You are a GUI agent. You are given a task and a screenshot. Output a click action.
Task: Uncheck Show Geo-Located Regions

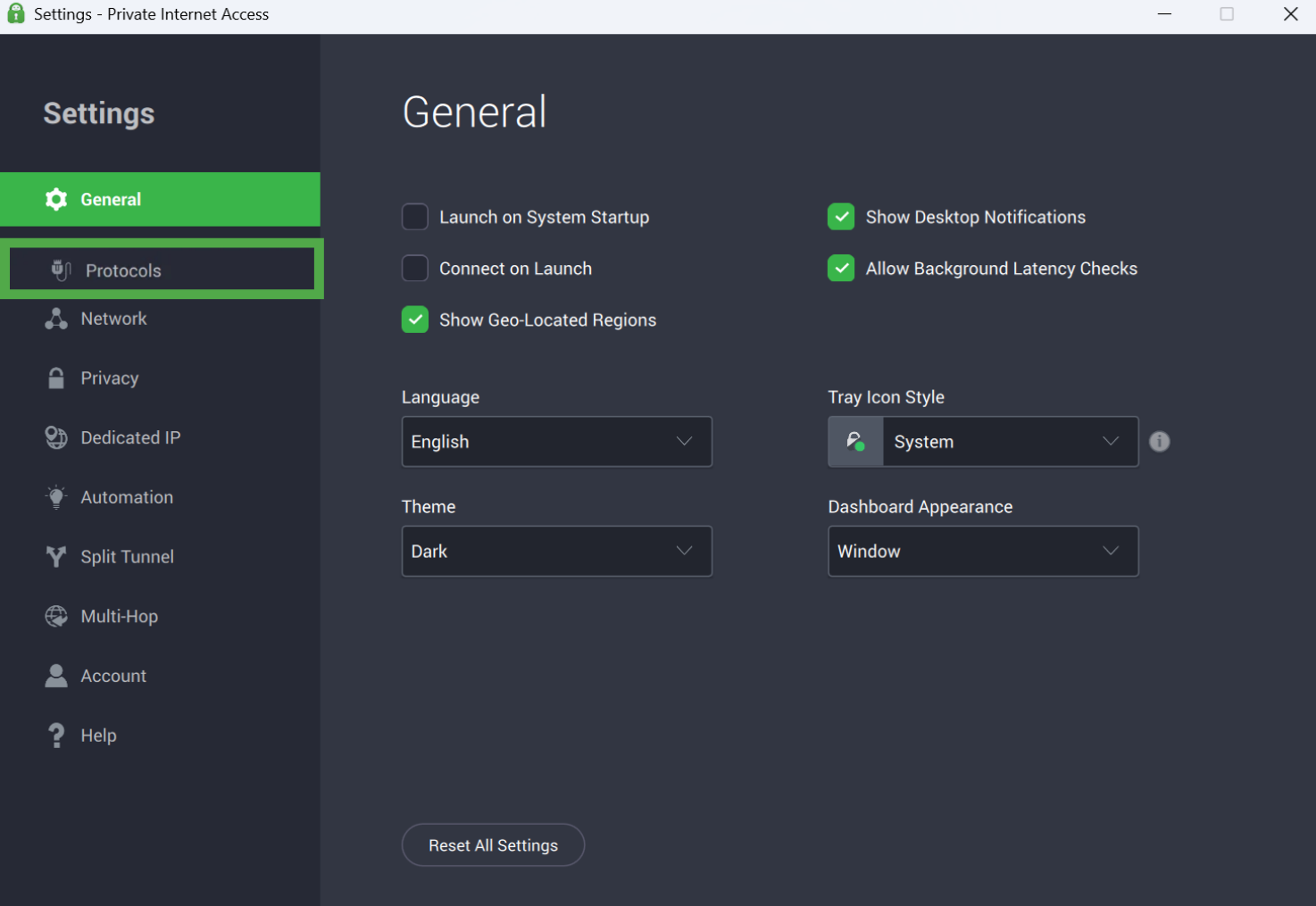415,320
